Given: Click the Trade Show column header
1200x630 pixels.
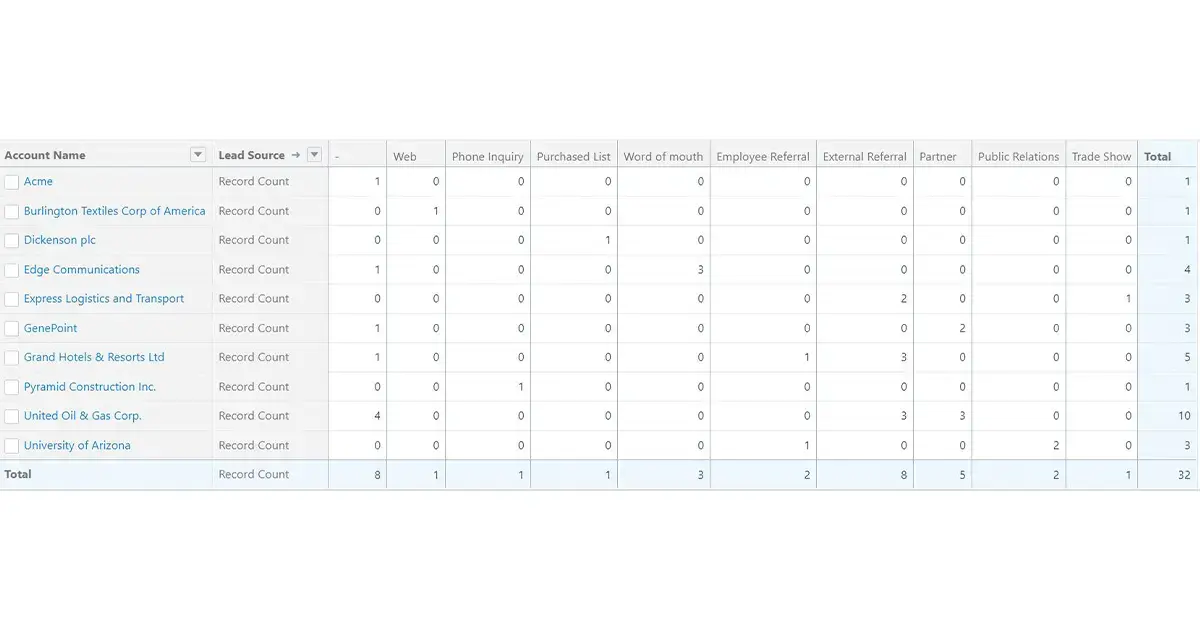Looking at the screenshot, I should point(1101,155).
